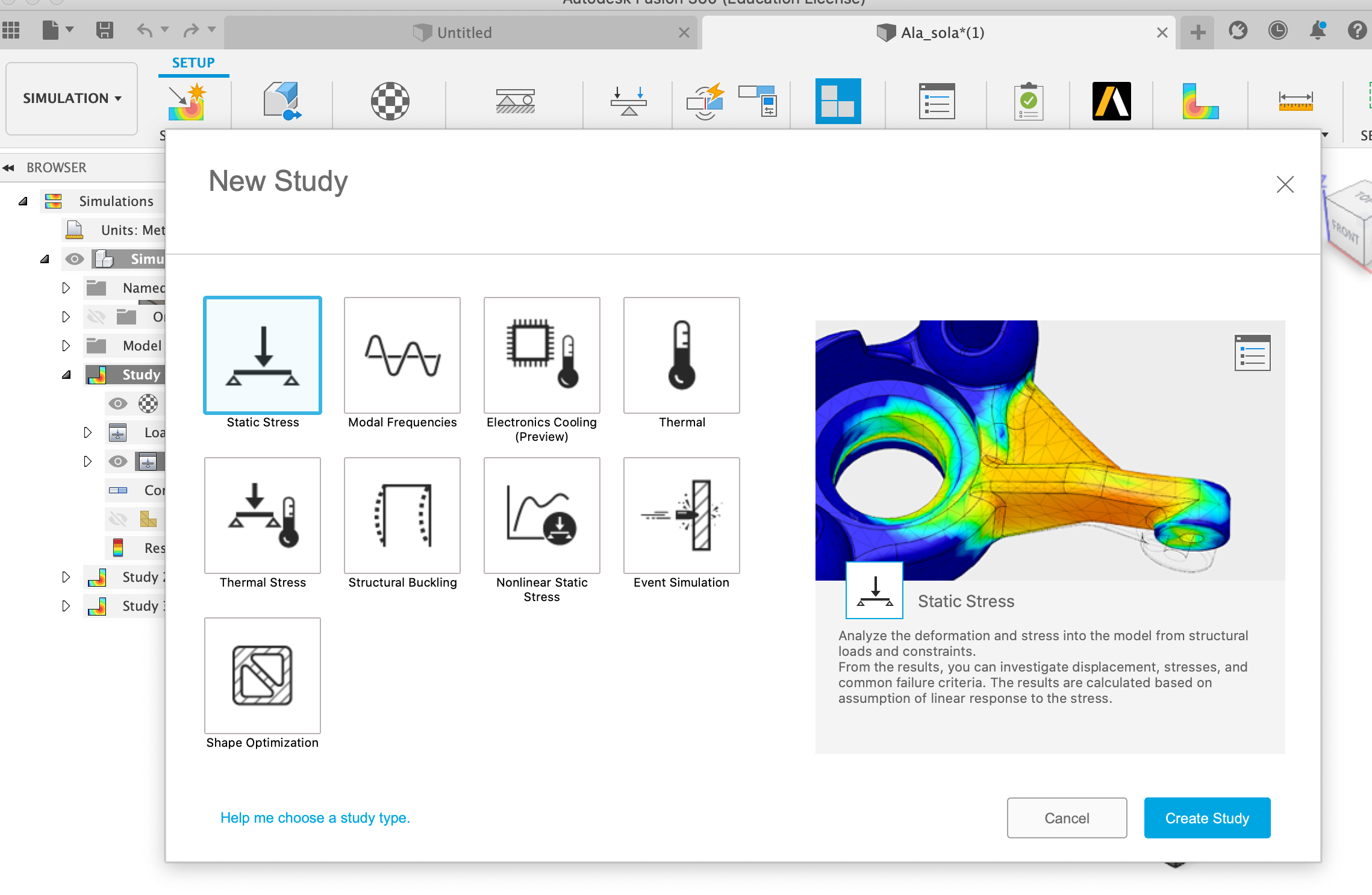This screenshot has height=895, width=1372.
Task: Click the Thermal Stress study icon
Action: pos(262,515)
